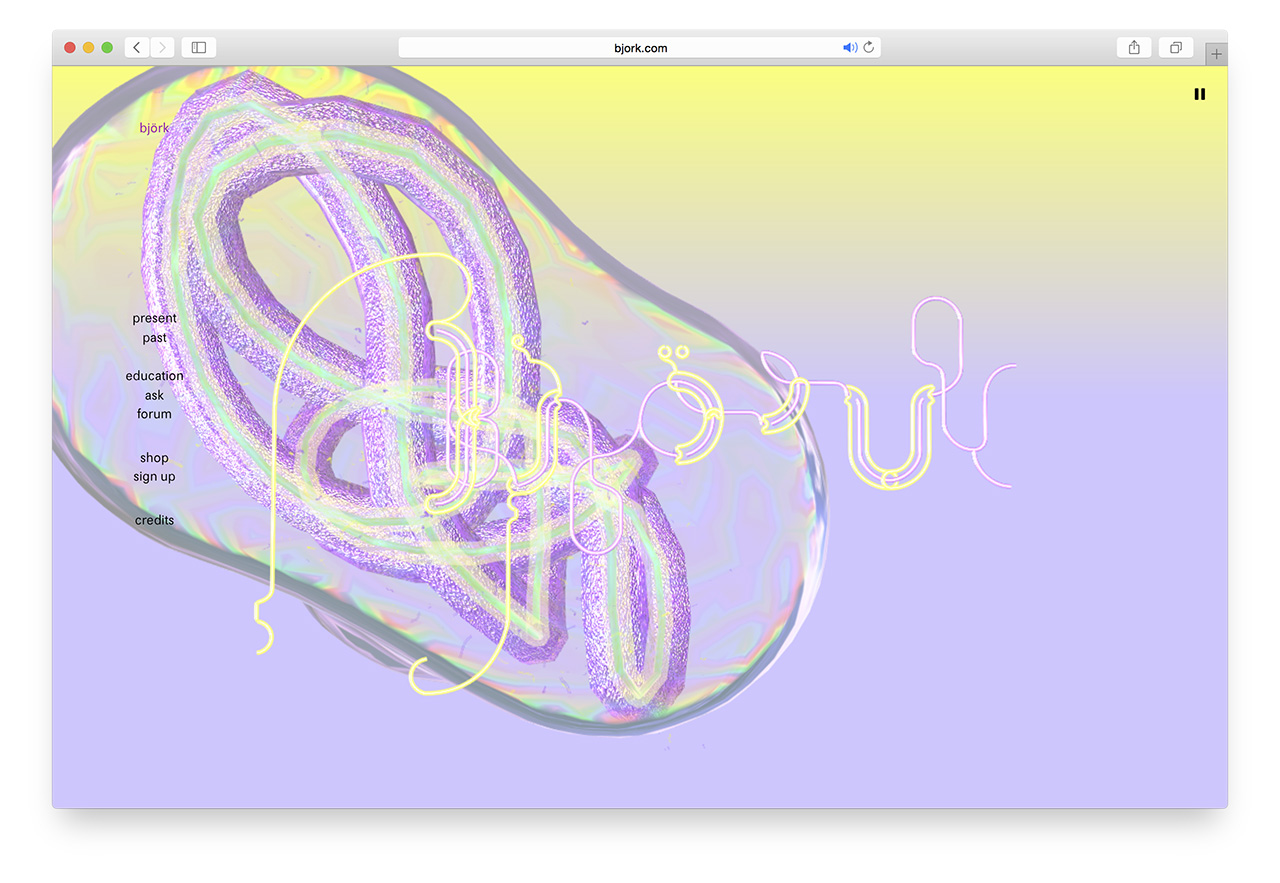Open the present link
The height and width of the screenshot is (883, 1280).
coord(155,318)
